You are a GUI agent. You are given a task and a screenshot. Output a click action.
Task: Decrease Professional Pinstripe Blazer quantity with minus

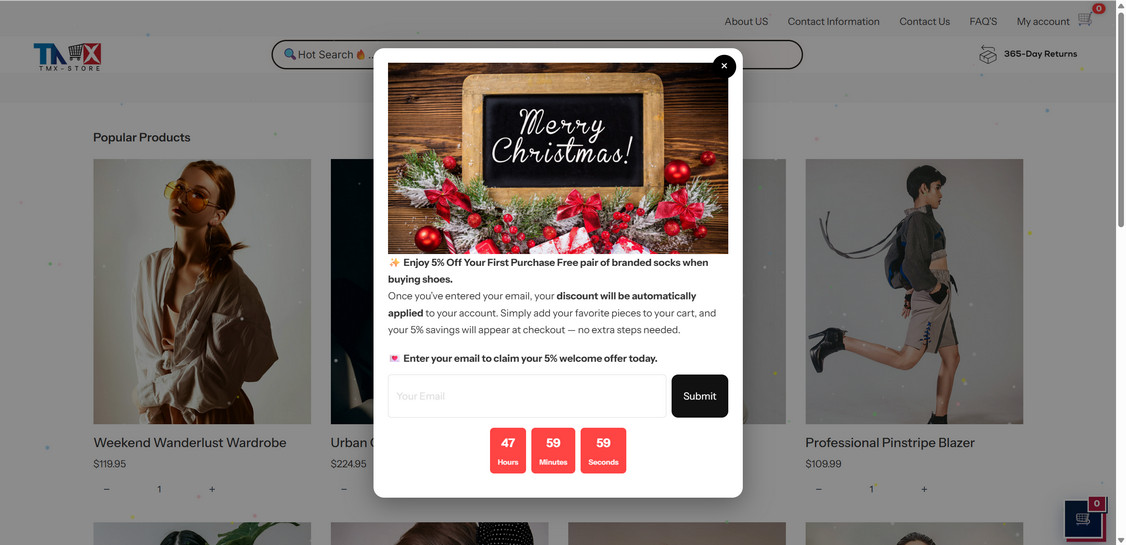pos(819,489)
